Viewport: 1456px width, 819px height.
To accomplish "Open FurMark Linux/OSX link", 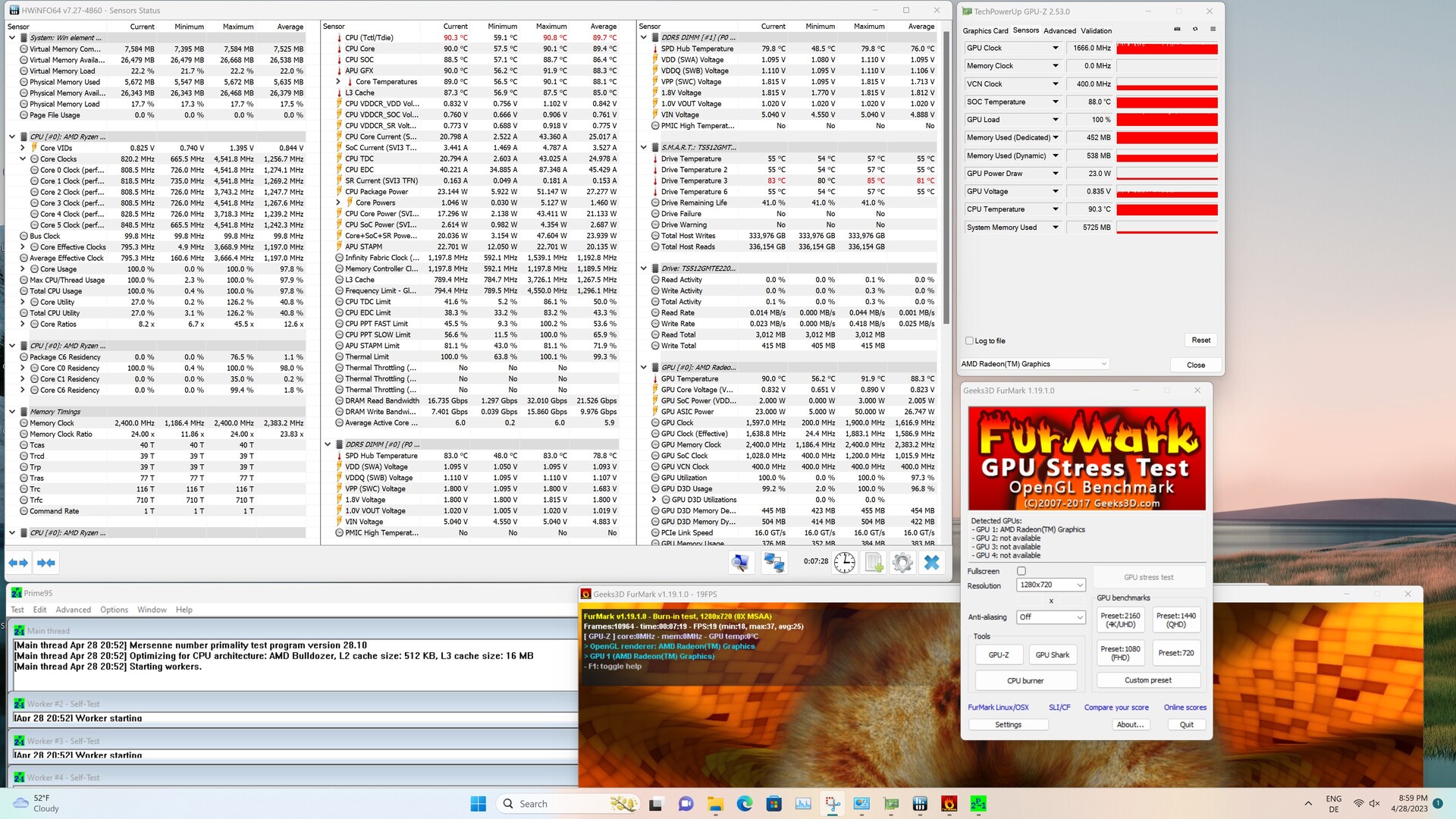I will [998, 708].
